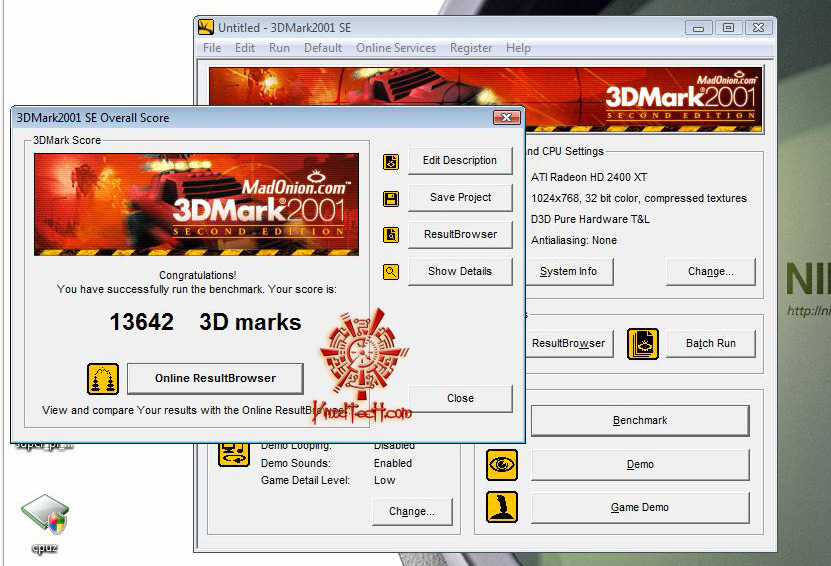Click ResultBrowser button in main window
Image resolution: width=831 pixels, height=566 pixels.
(x=569, y=343)
